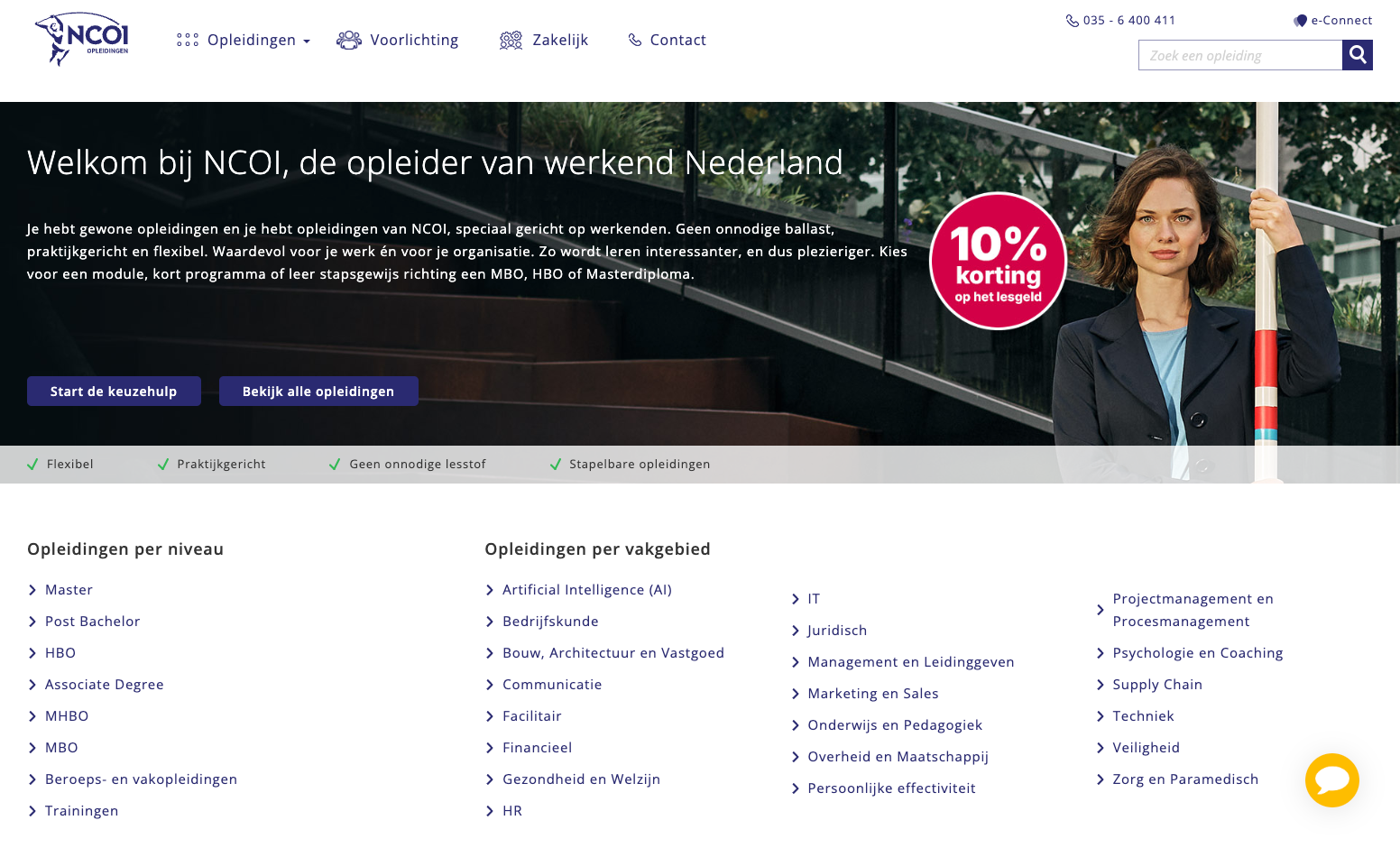The height and width of the screenshot is (848, 1400).
Task: Open the MBO level link
Action: (x=61, y=748)
